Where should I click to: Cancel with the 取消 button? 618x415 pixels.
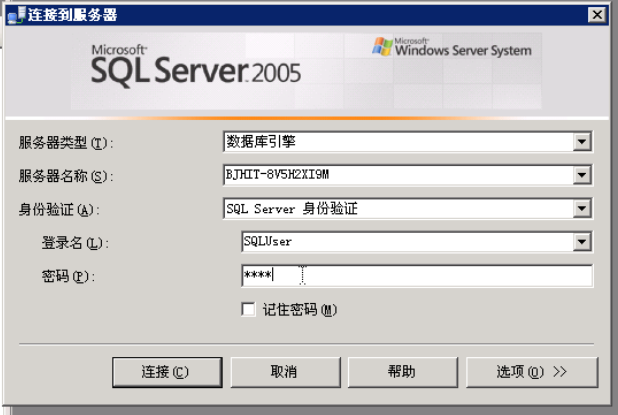point(285,372)
